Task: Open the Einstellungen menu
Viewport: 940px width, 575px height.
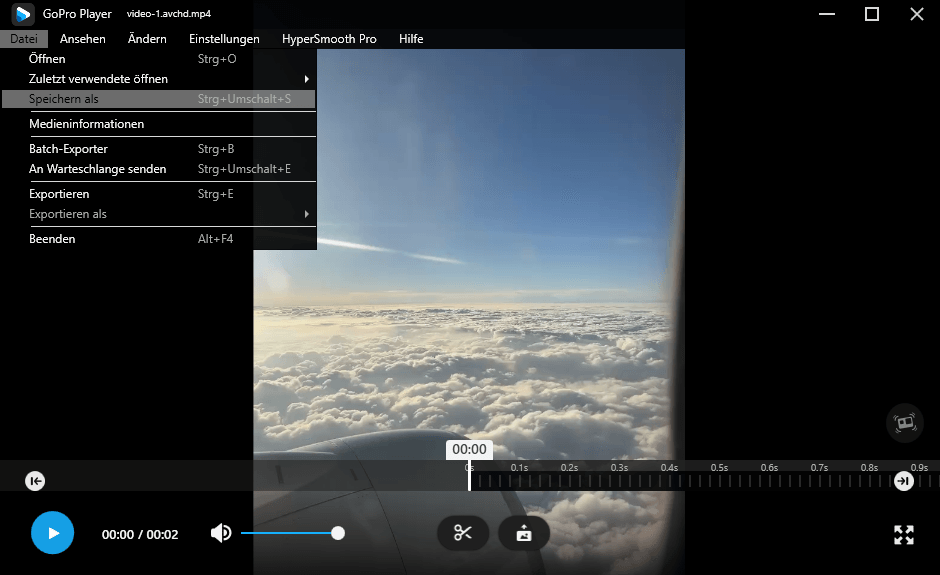Action: tap(224, 39)
